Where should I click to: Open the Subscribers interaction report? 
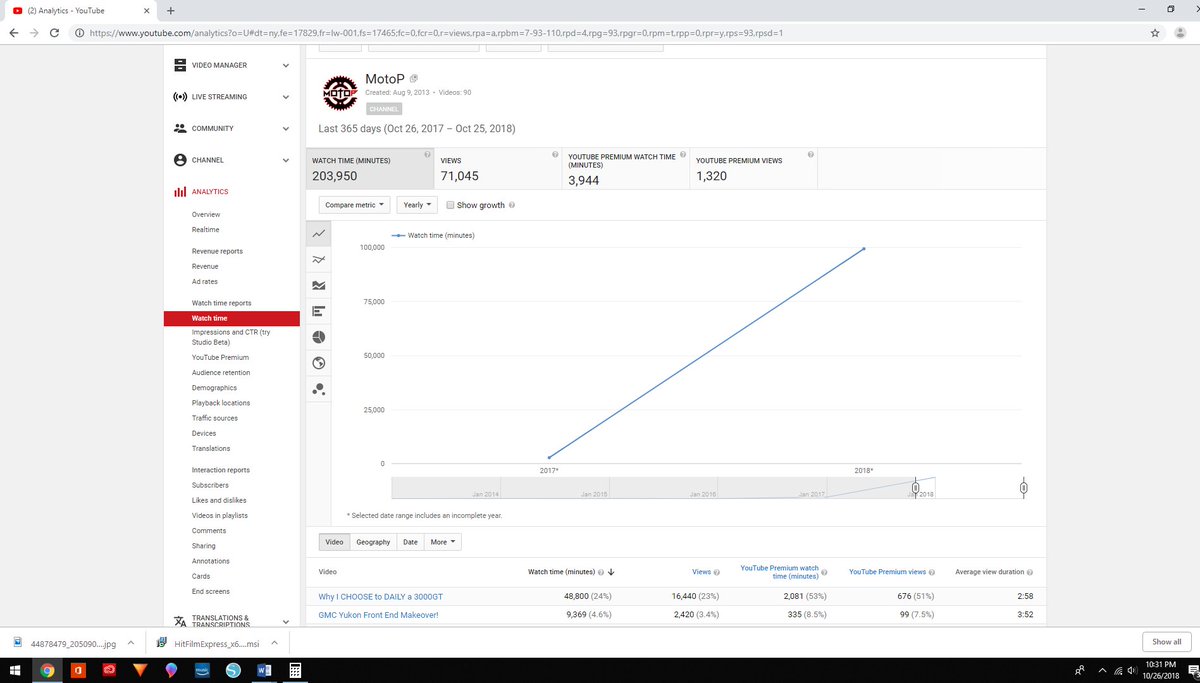coord(210,485)
